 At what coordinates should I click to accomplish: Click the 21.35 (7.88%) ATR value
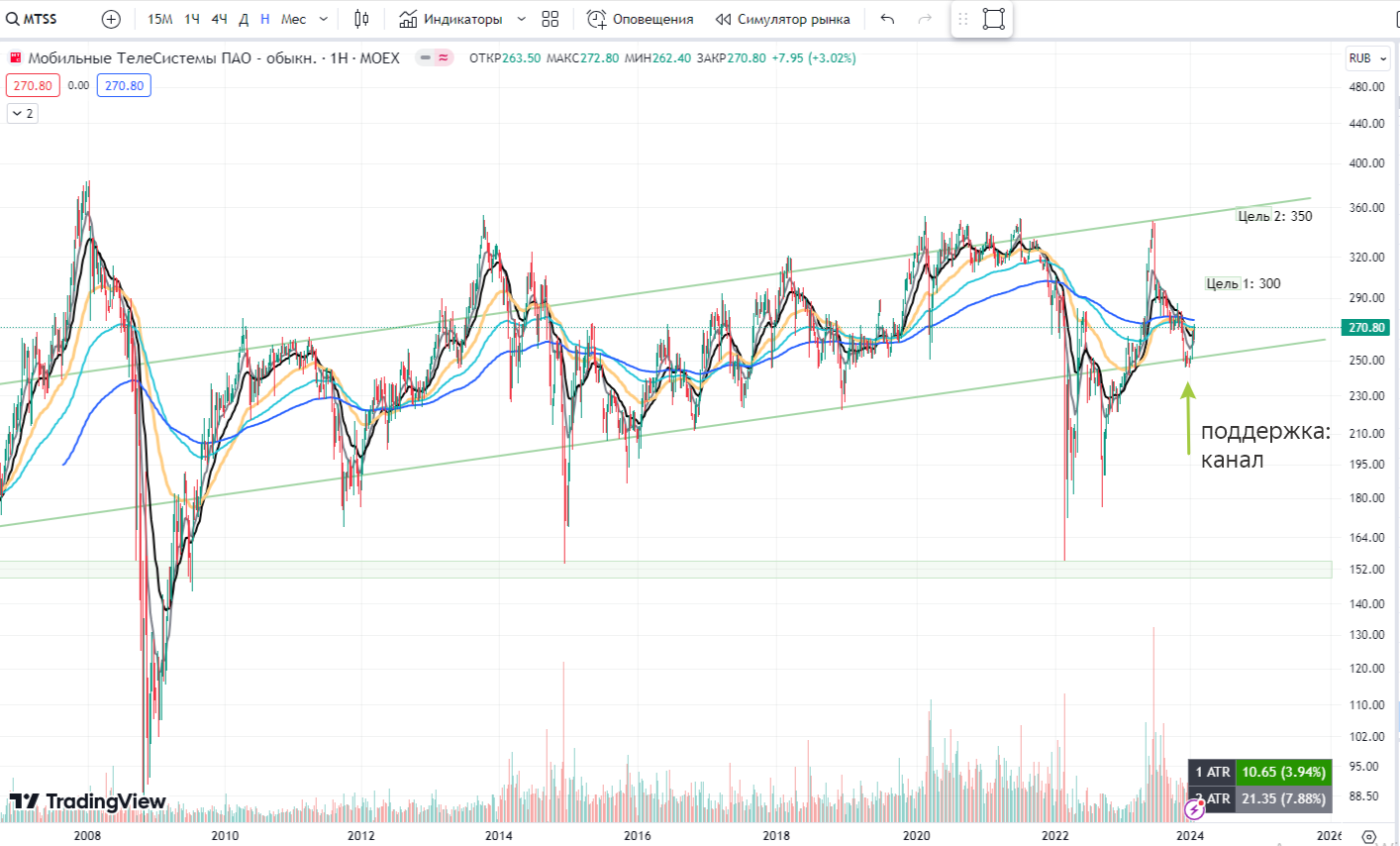(1283, 798)
